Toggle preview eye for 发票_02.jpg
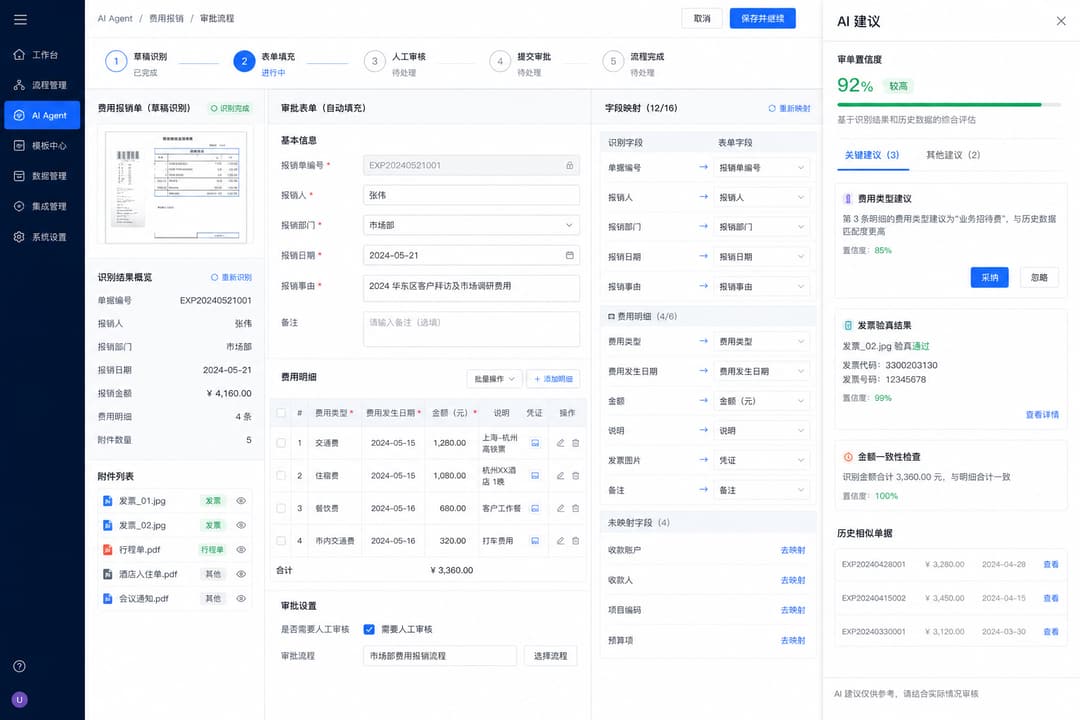Screen dimensions: 1080x720 tap(241, 525)
